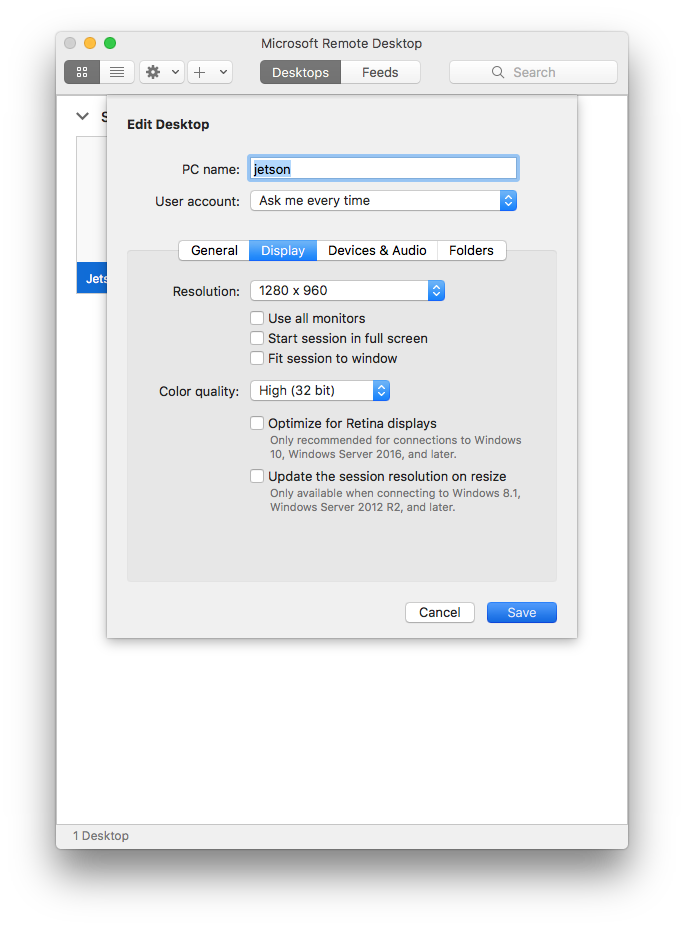This screenshot has width=684, height=929.
Task: Select the Feeds tab
Action: (380, 72)
